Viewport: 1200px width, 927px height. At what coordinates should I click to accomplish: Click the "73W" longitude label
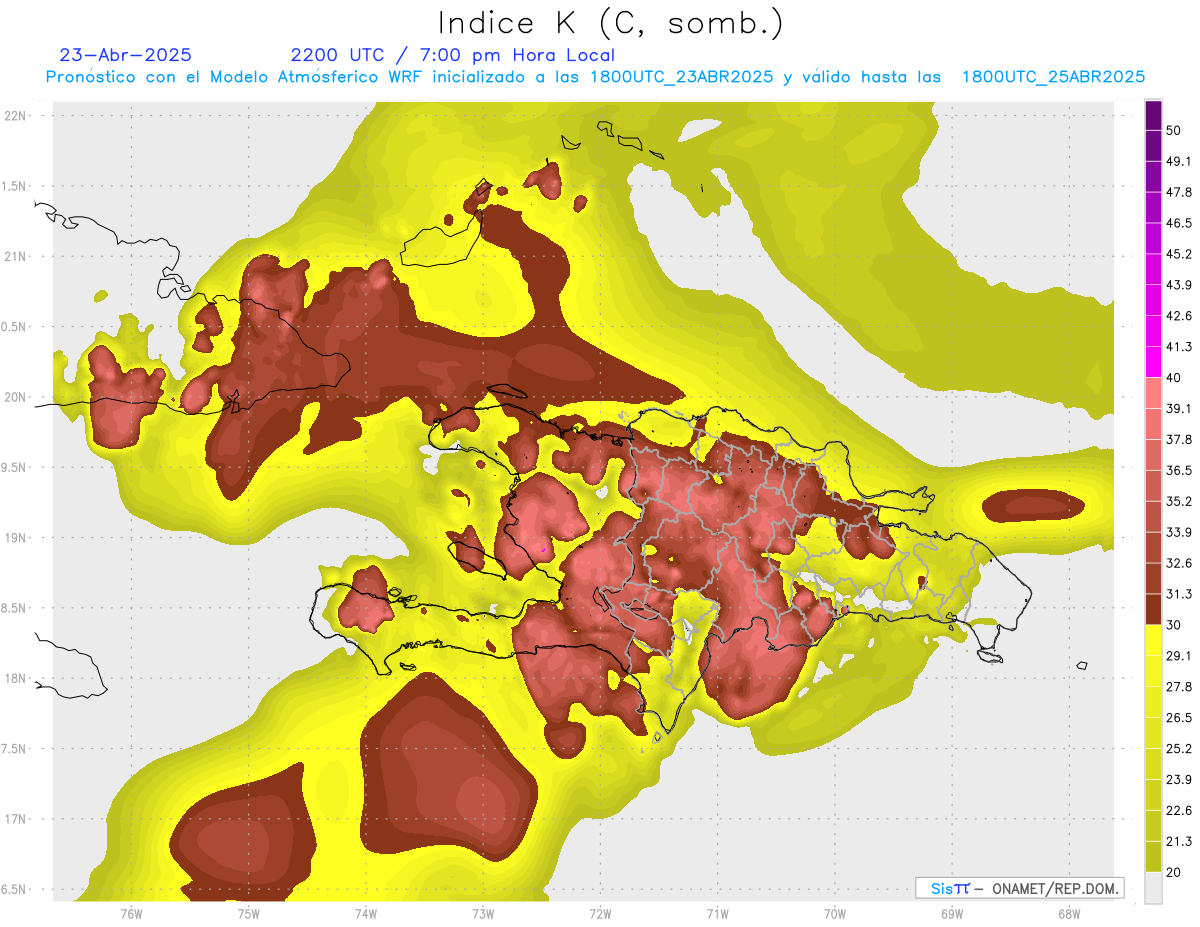pyautogui.click(x=483, y=914)
